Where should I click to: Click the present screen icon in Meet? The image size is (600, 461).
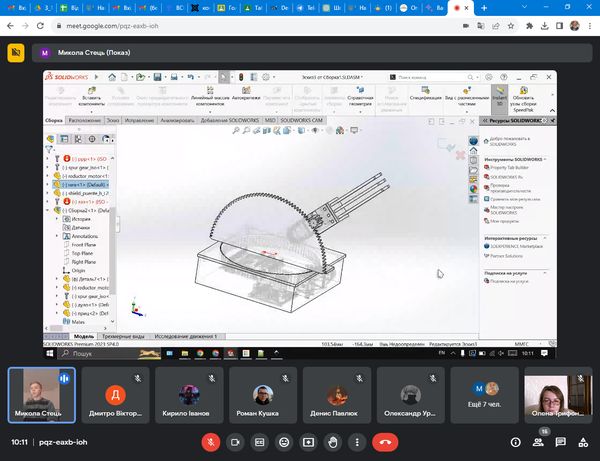(309, 441)
